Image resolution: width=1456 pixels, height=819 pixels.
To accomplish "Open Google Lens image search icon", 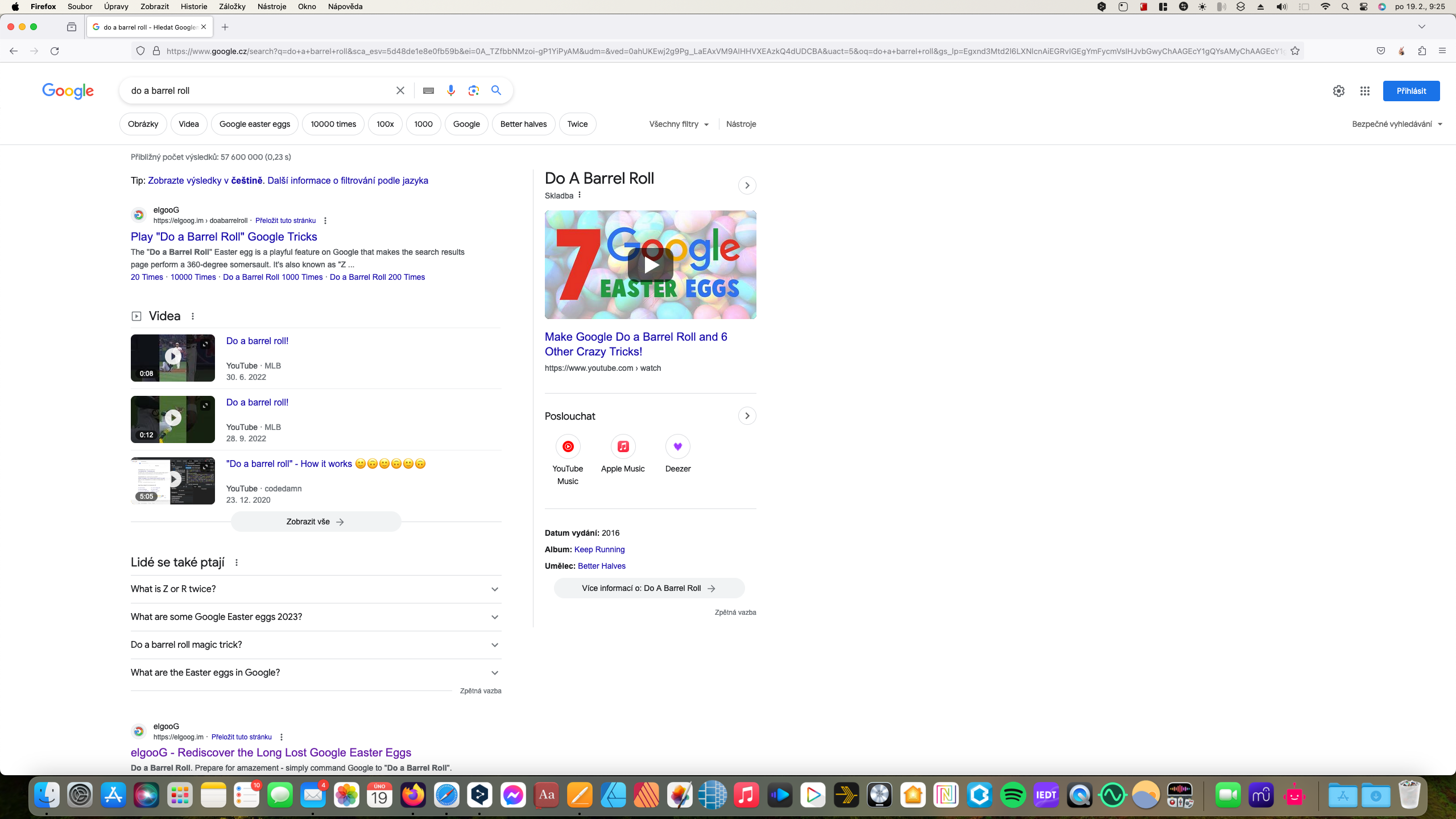I will [473, 90].
